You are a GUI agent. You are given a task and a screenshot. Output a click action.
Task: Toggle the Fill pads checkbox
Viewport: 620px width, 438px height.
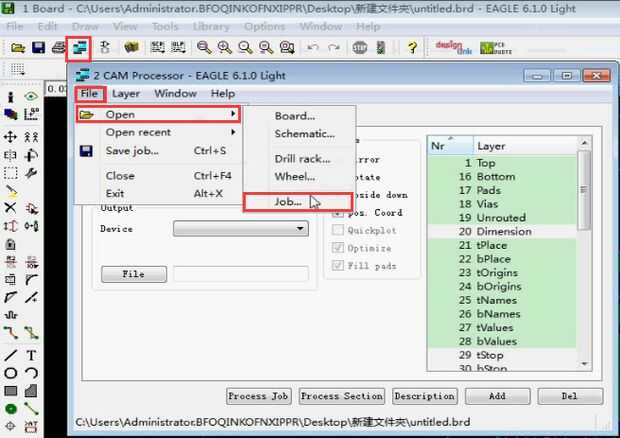(x=338, y=265)
